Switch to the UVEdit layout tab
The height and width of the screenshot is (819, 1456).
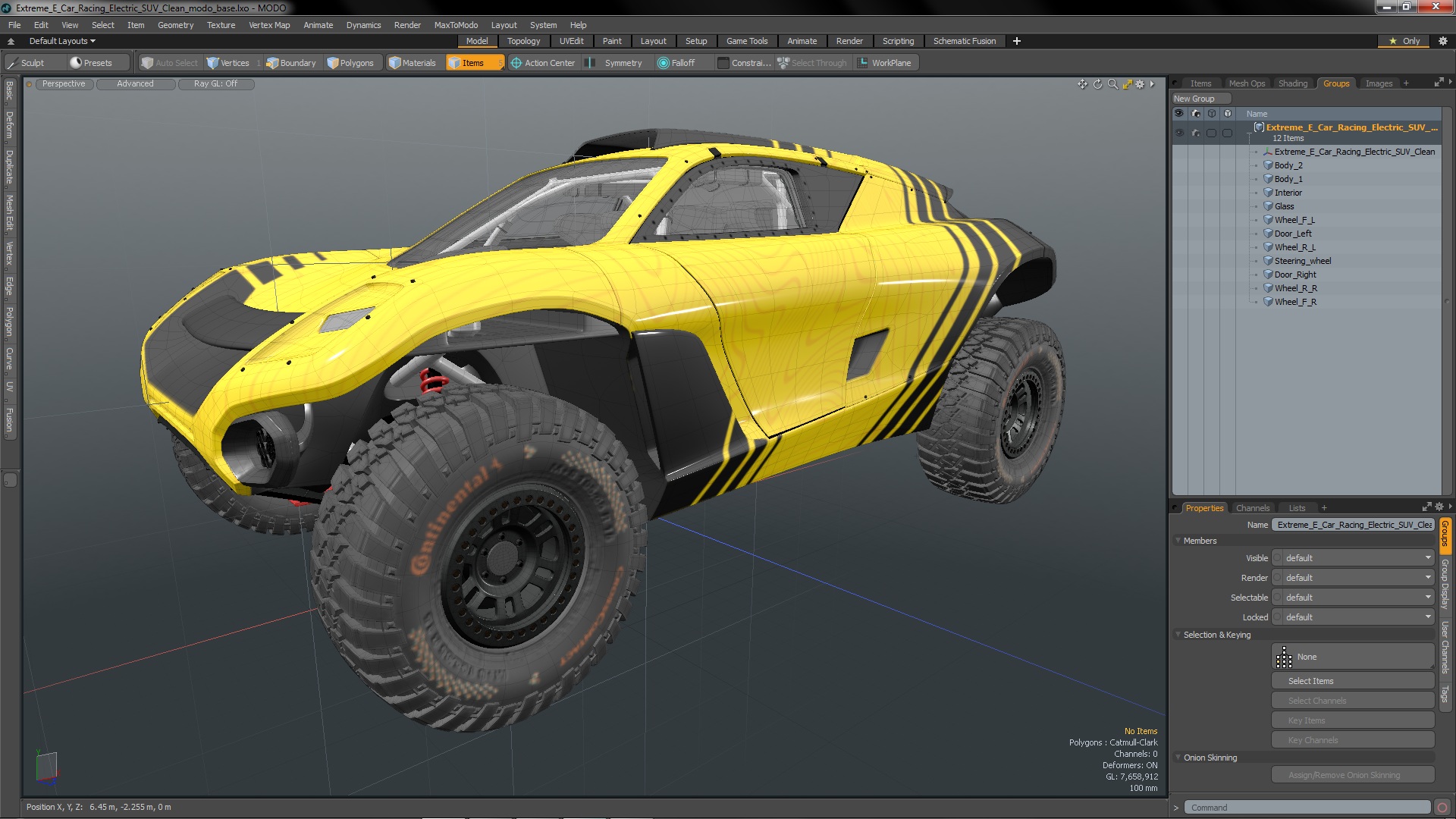point(571,41)
